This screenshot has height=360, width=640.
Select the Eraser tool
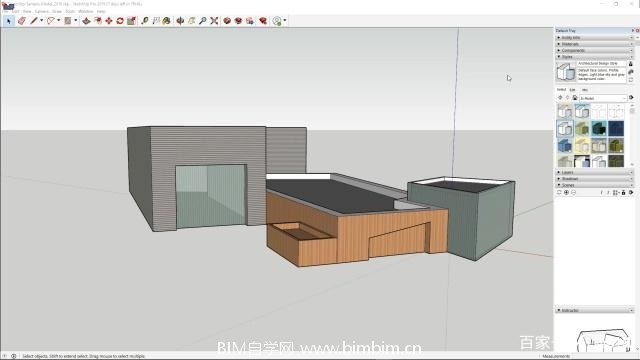[x=22, y=20]
